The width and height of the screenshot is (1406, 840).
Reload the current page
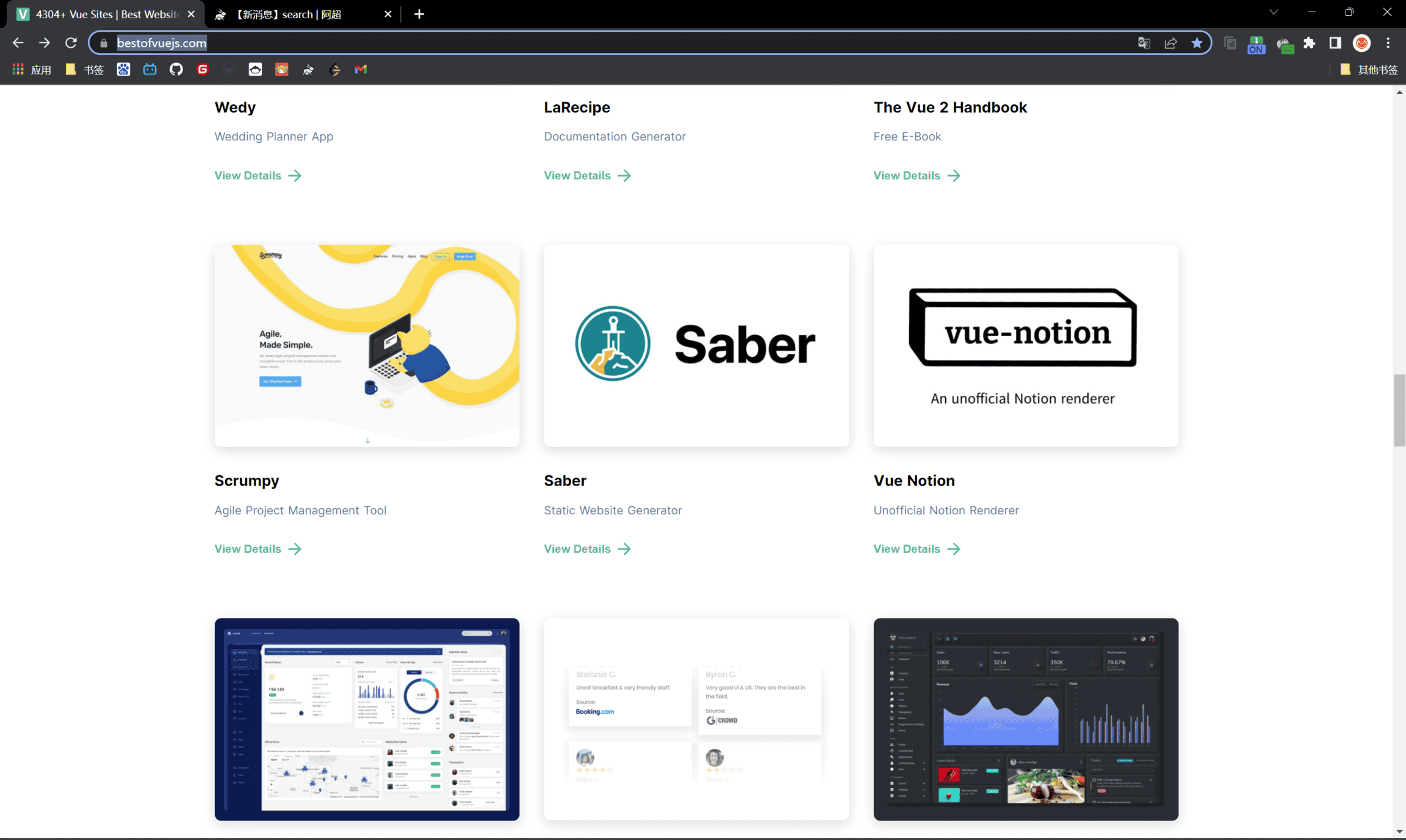pos(71,43)
